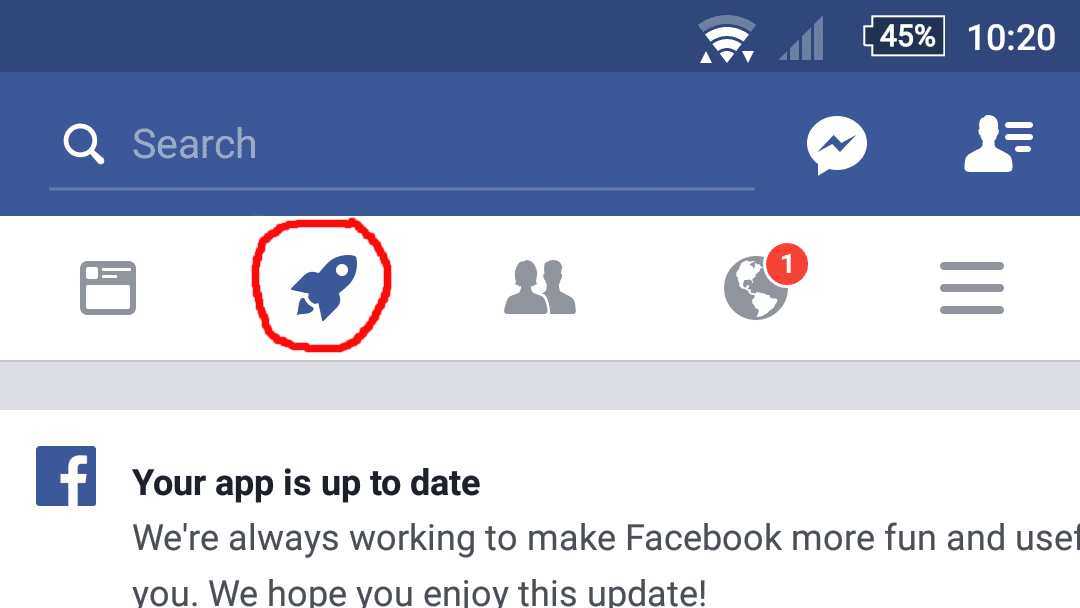Viewport: 1080px width, 608px height.
Task: Open the friends list contacts icon
Action: click(999, 143)
